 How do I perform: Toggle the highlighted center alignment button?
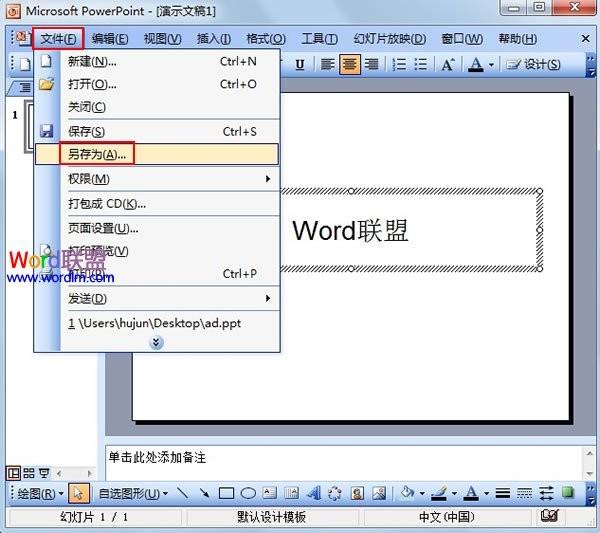tap(349, 64)
